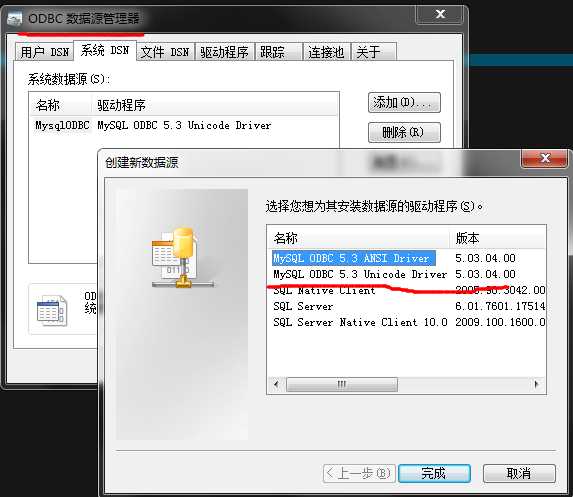Click the left arrow of horizontal scrollbar
This screenshot has width=573, height=497.
click(277, 384)
